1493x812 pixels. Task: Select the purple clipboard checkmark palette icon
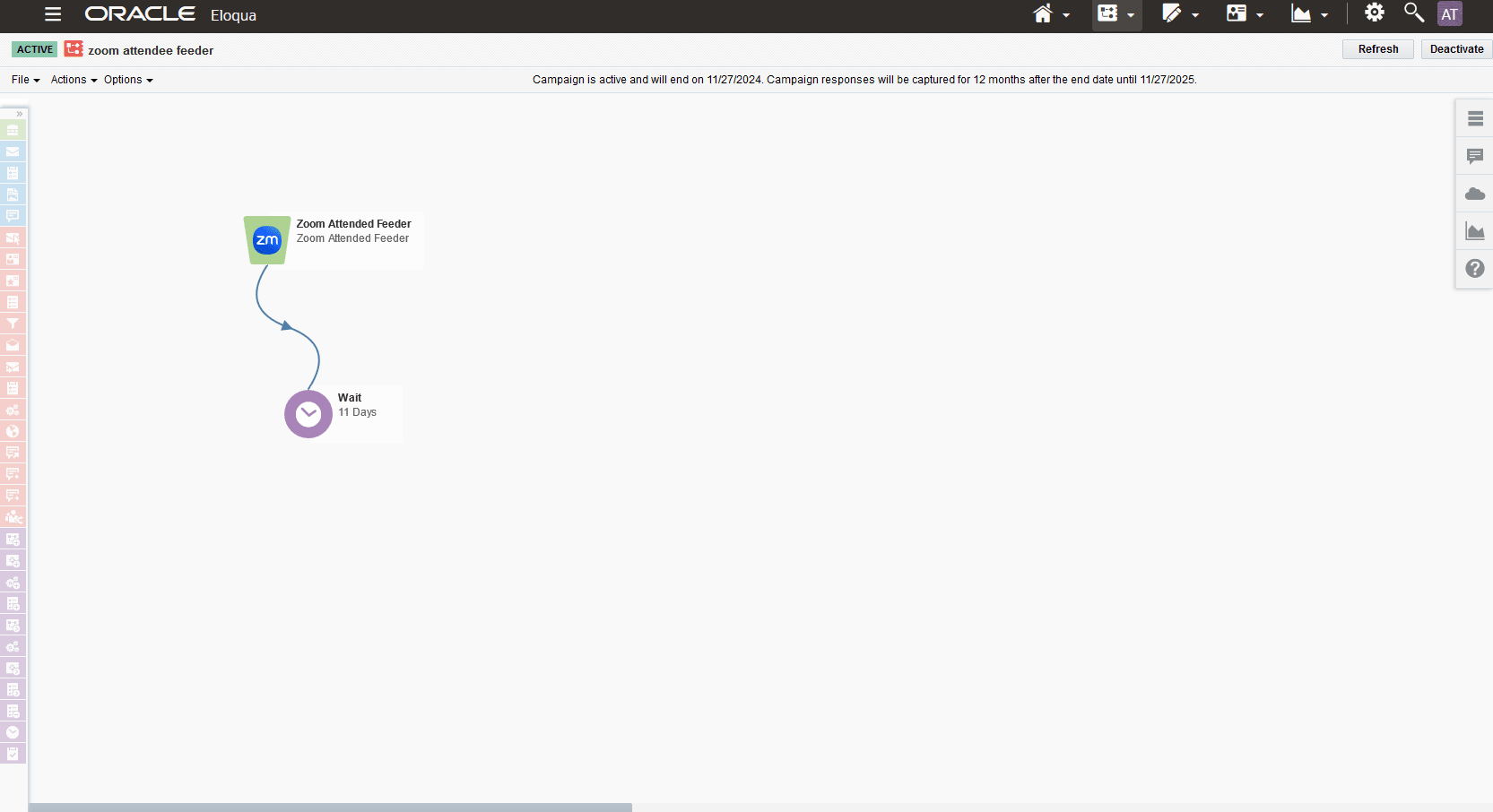coord(13,754)
